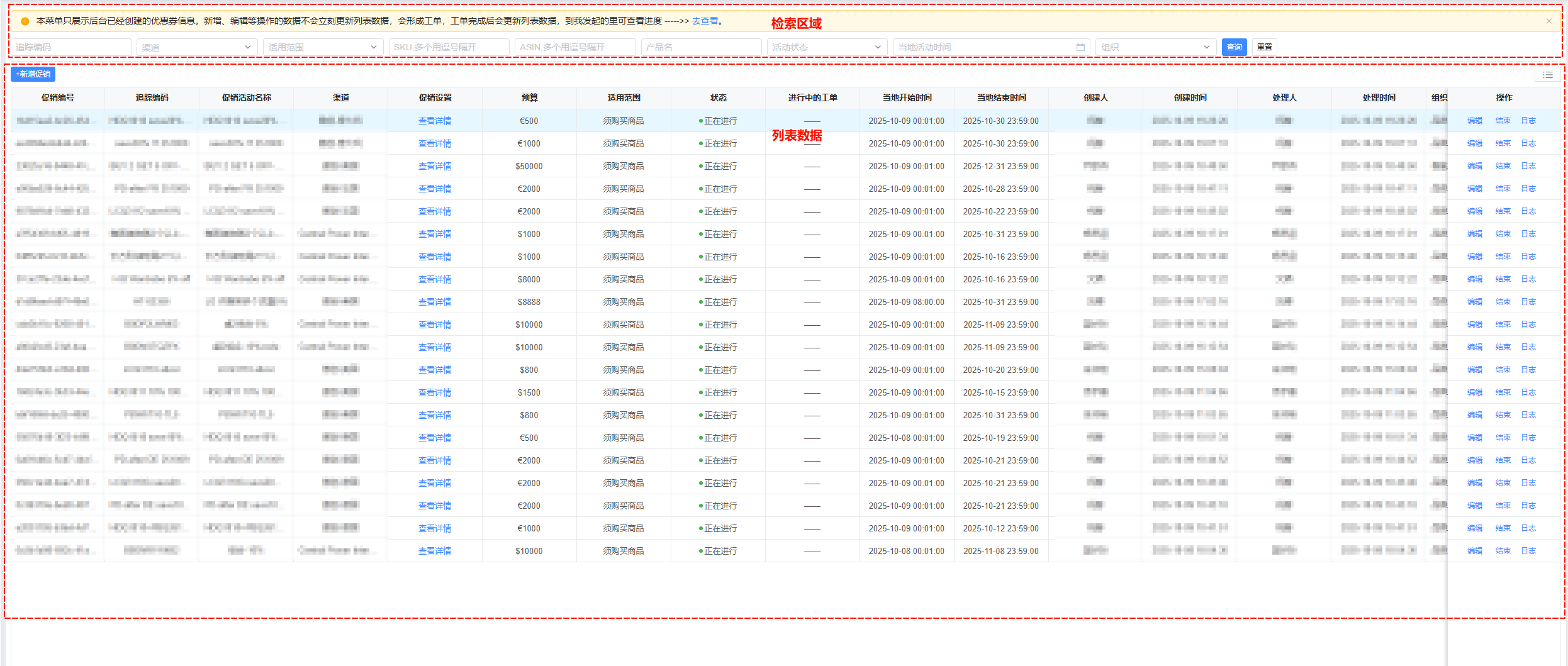Open the column settings list icon
Screen dimensions: 1568x666
tap(1547, 75)
